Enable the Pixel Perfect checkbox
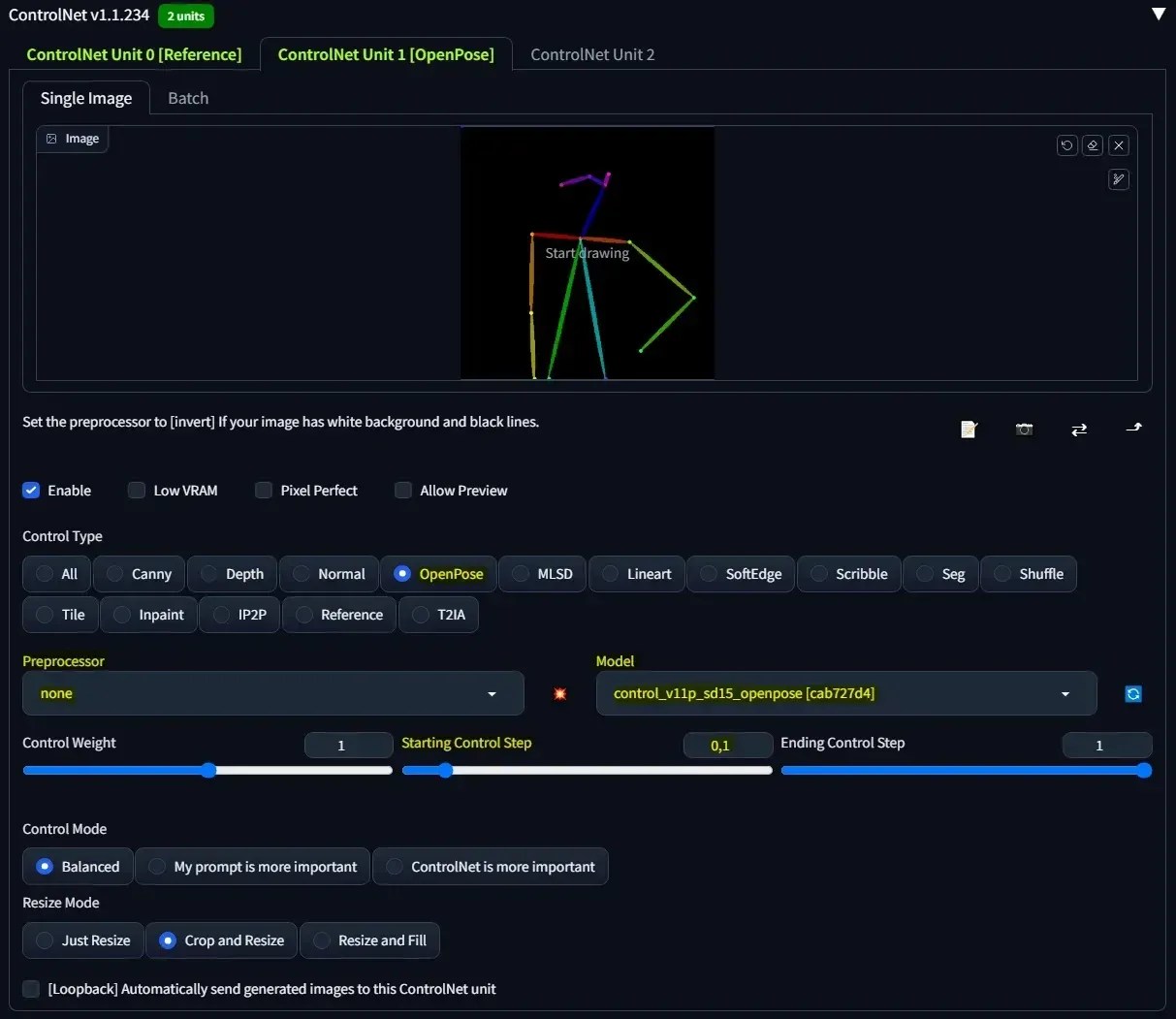The width and height of the screenshot is (1176, 1019). click(x=264, y=491)
